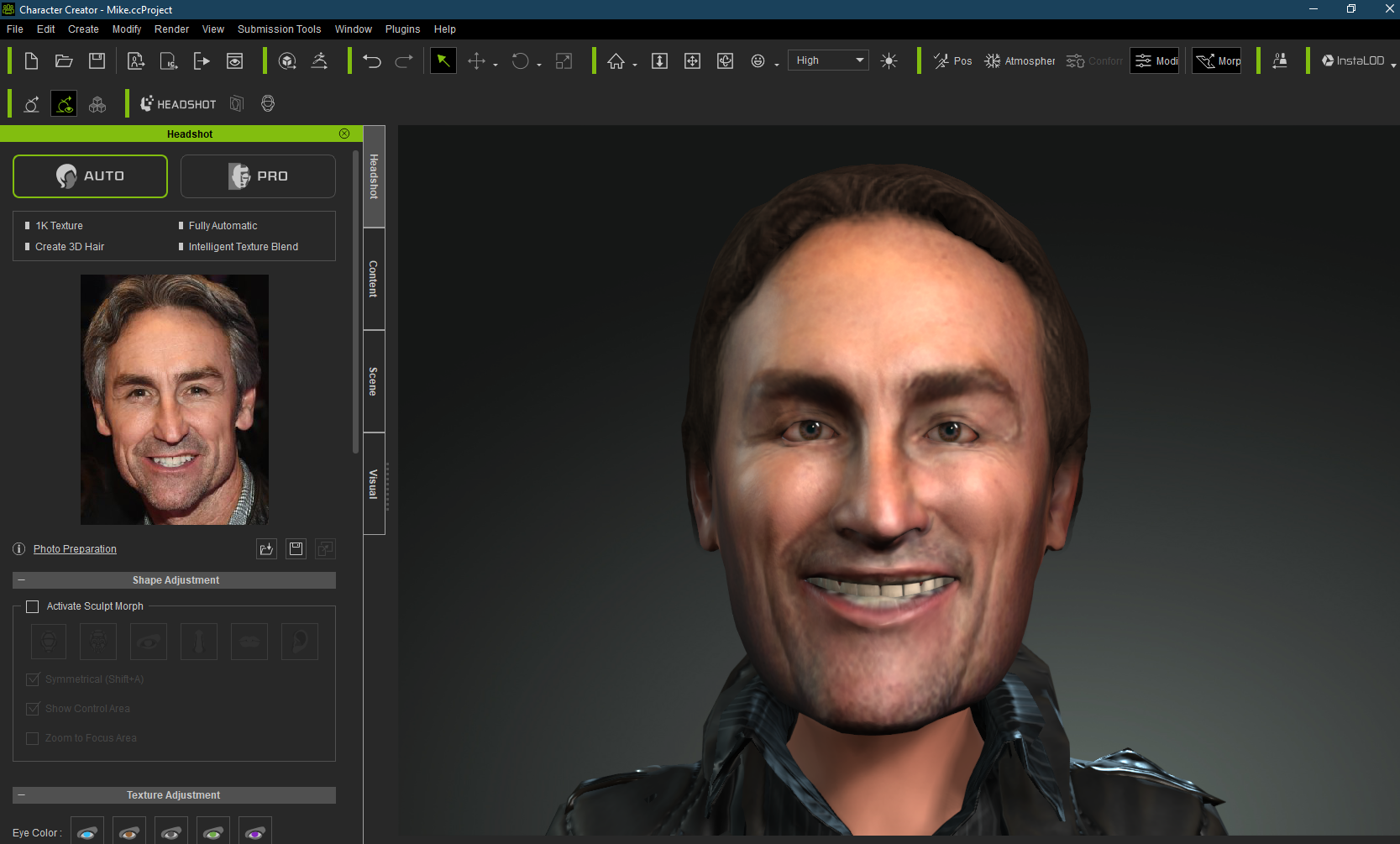
Task: Toggle the Morph panel button
Action: click(x=1217, y=61)
